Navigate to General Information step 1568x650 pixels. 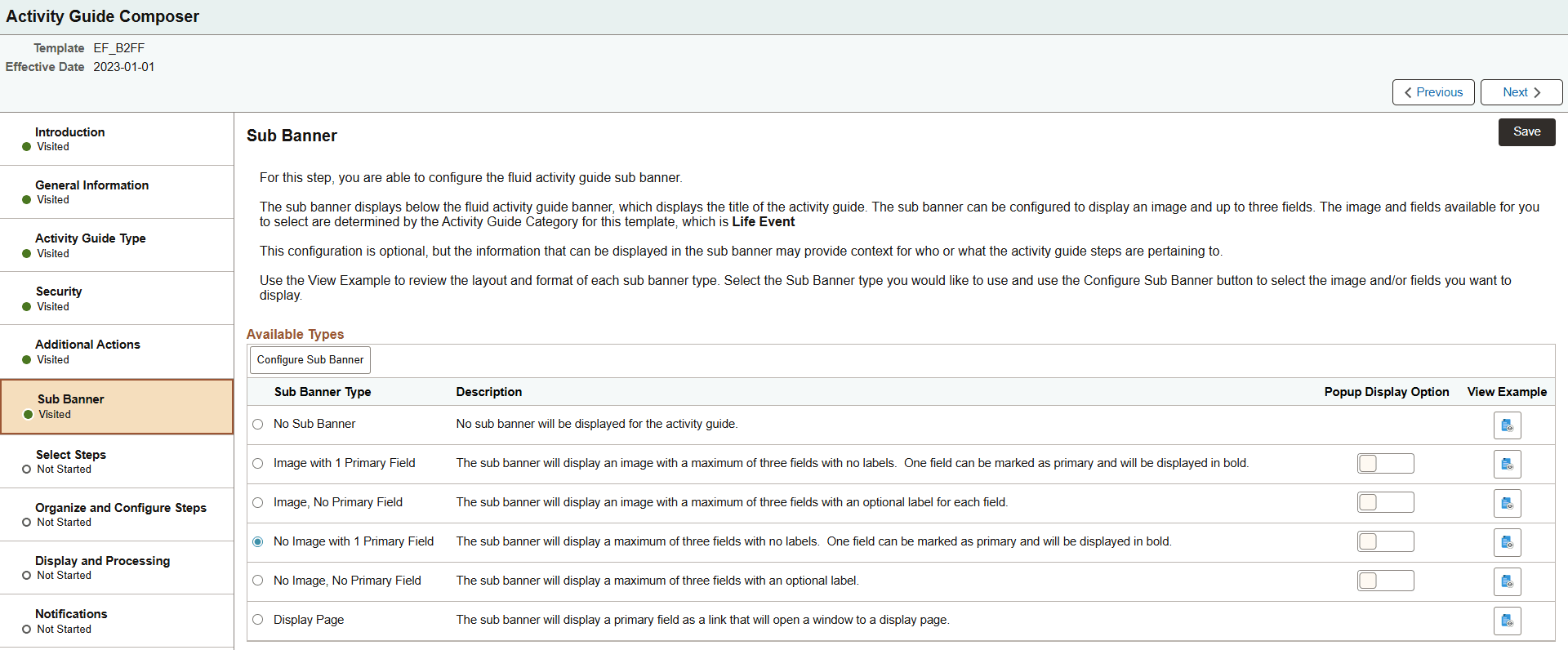pyautogui.click(x=91, y=185)
